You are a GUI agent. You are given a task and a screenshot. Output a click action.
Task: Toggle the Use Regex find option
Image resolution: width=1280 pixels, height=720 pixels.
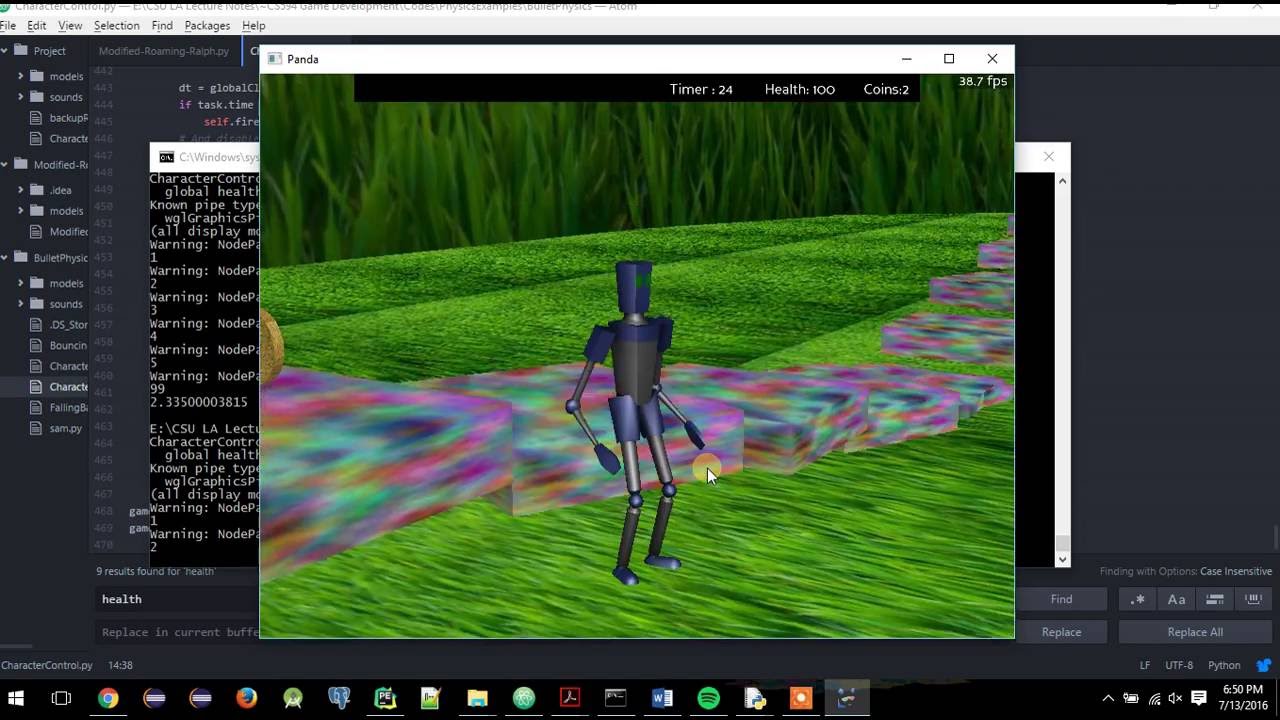1138,599
